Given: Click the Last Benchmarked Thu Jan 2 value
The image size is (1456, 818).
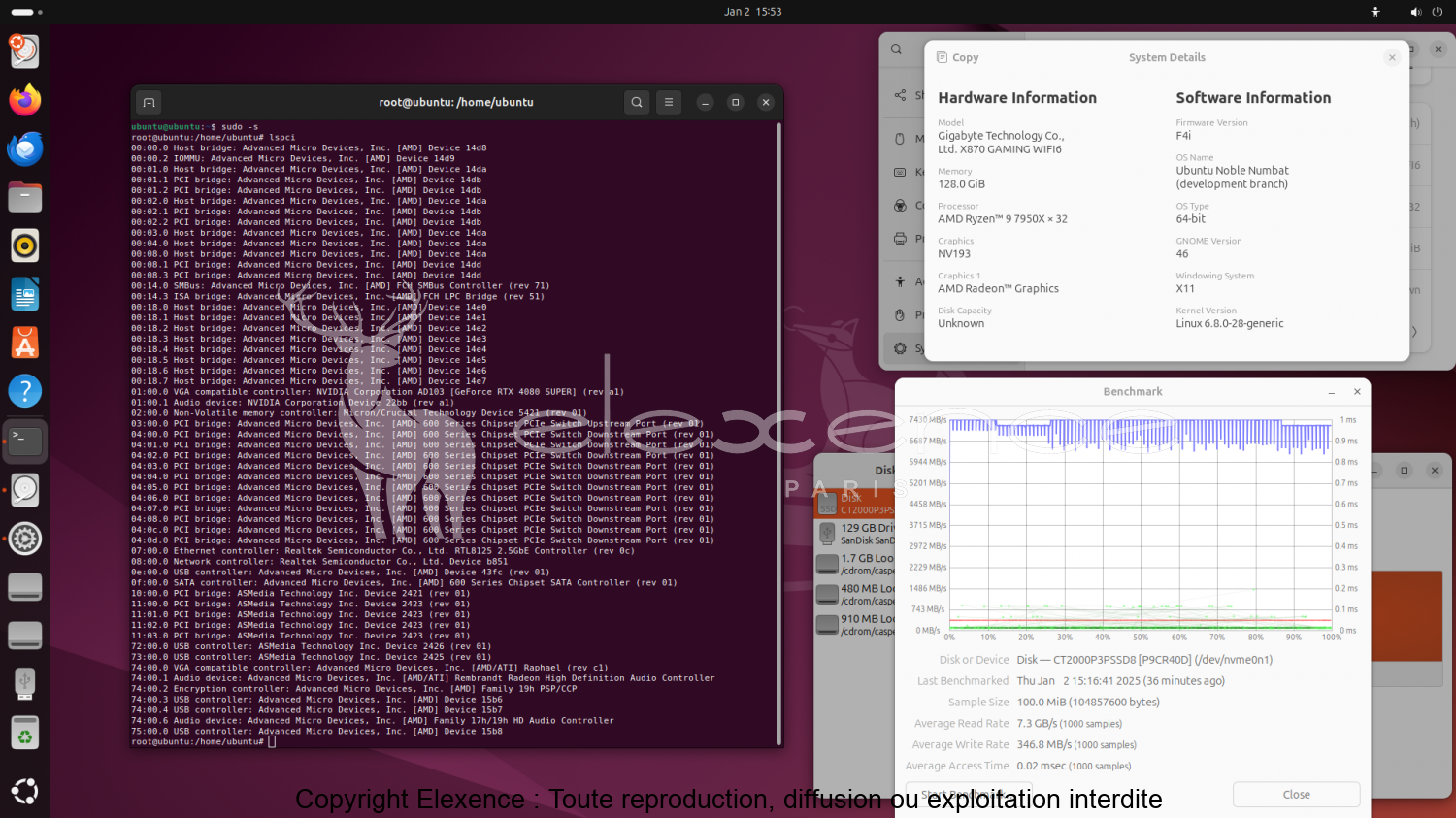Looking at the screenshot, I should [x=1120, y=680].
